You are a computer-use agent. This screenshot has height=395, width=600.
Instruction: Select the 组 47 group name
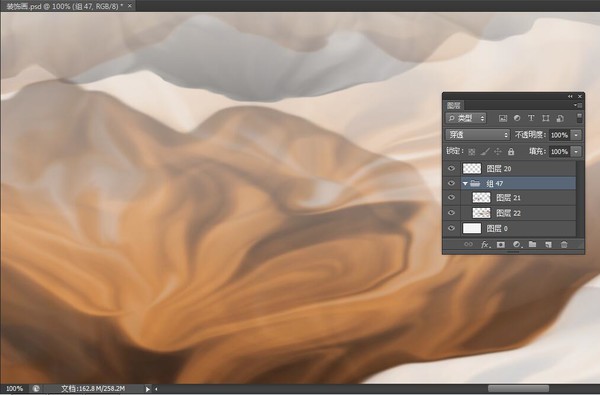495,184
